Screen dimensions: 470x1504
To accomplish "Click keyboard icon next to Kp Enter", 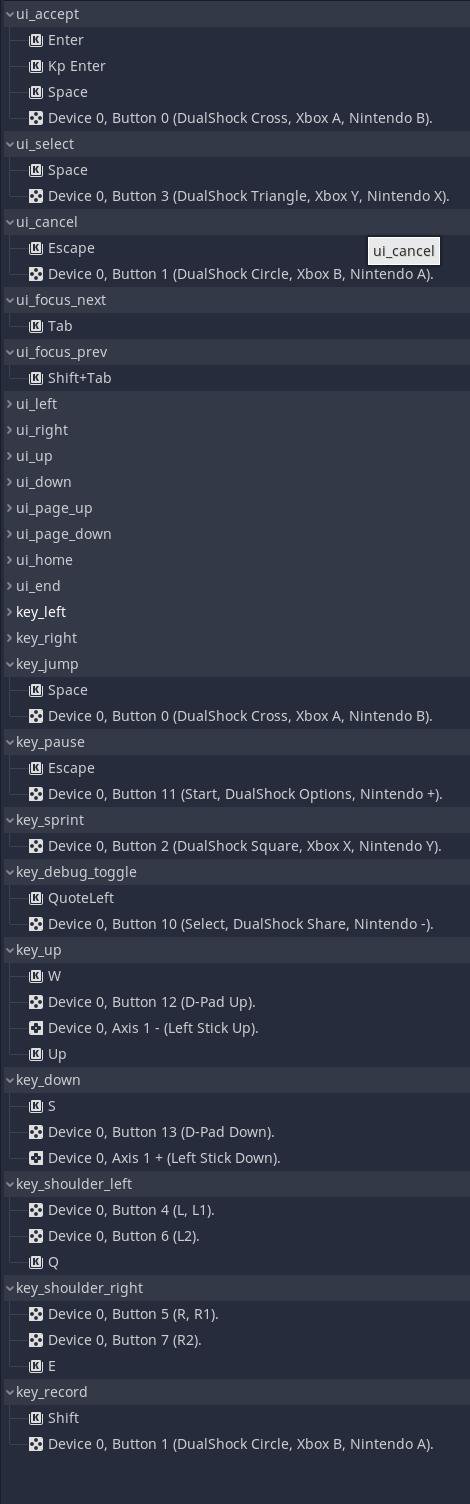I will click(x=36, y=66).
